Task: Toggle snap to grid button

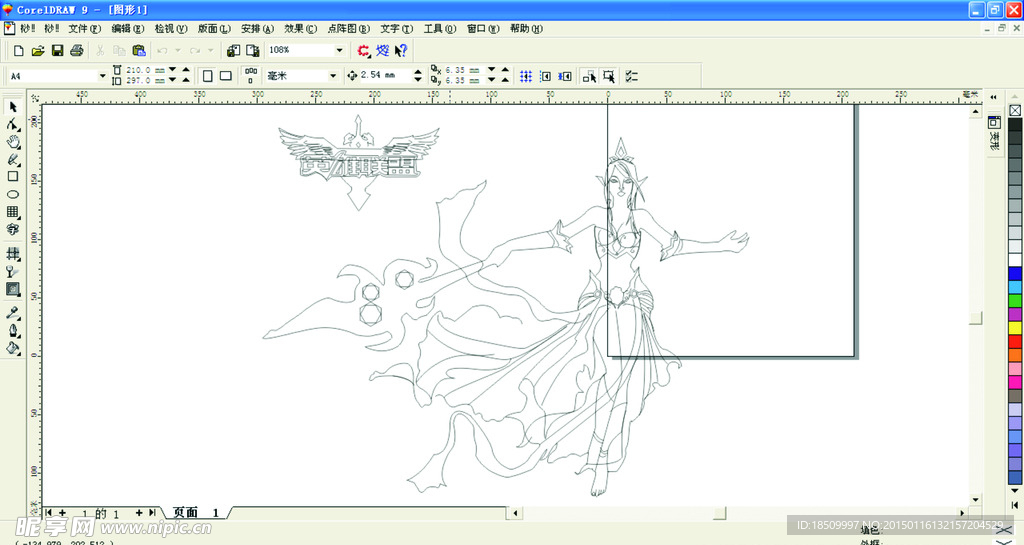Action: [525, 76]
